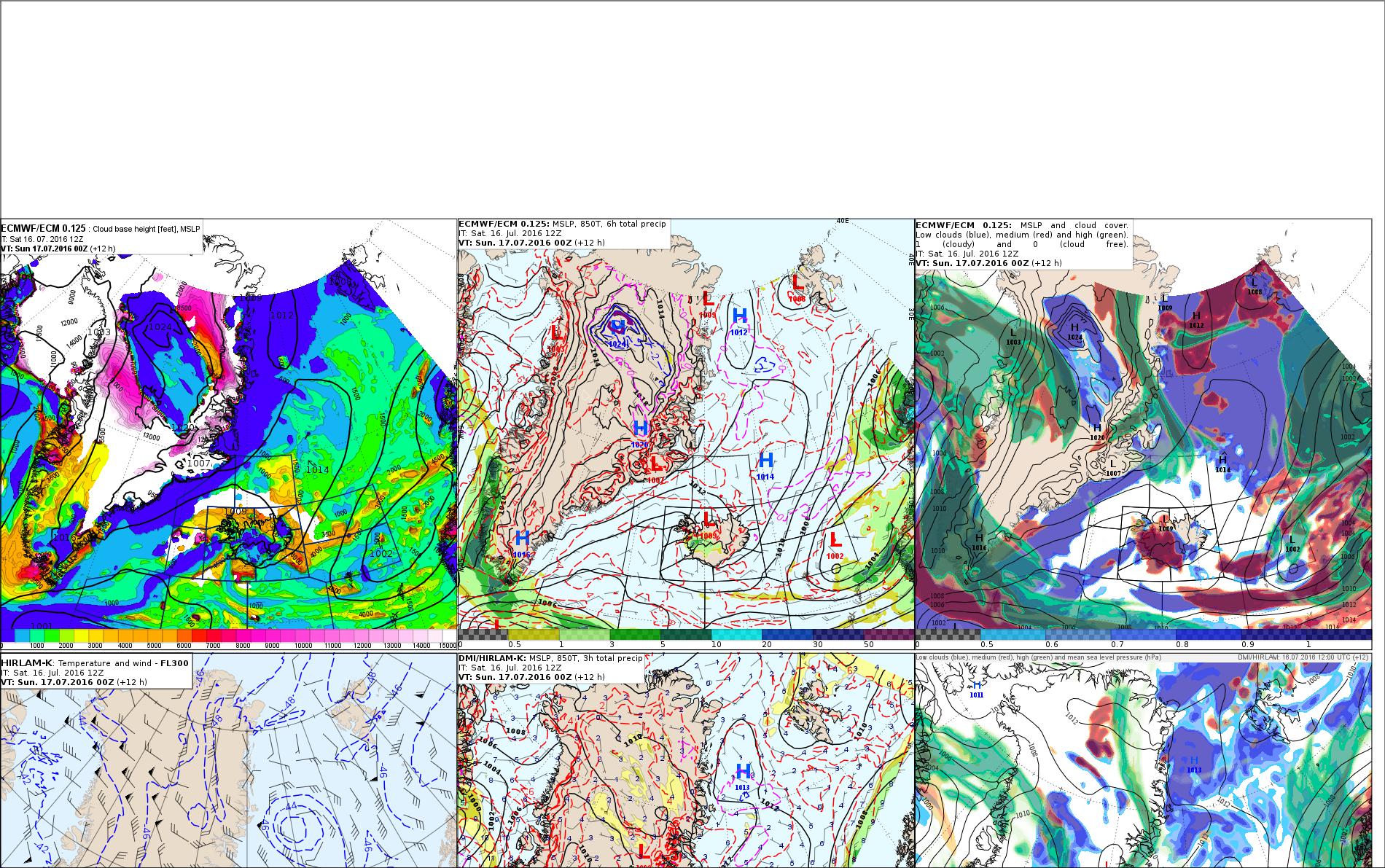Viewport: 1385px width, 868px height.
Task: Select the red L 1002 marker in 6h precip map
Action: tap(835, 544)
